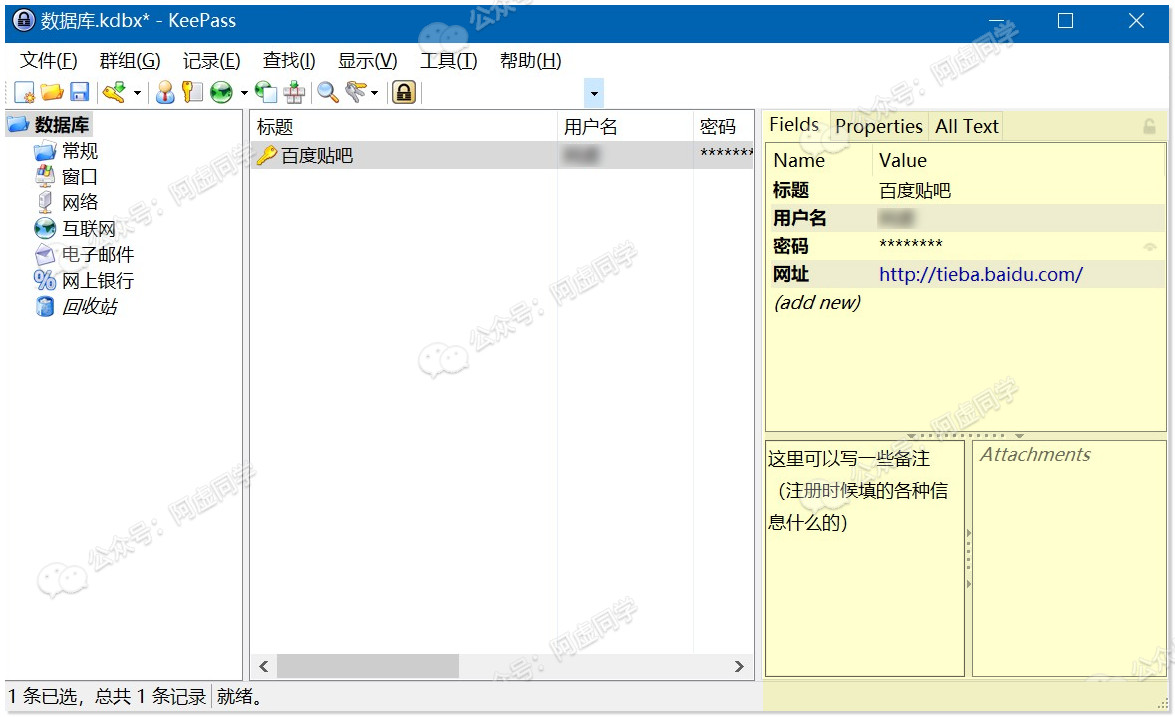
Task: Click the right arrow of the horizontal scrollbar
Action: tap(739, 666)
